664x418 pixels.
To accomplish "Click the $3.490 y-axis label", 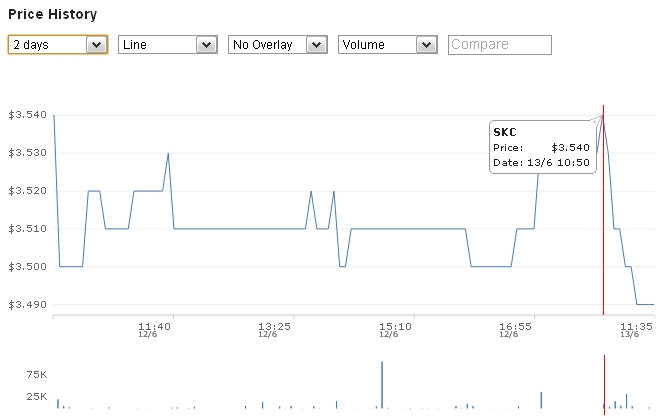I will coord(25,304).
